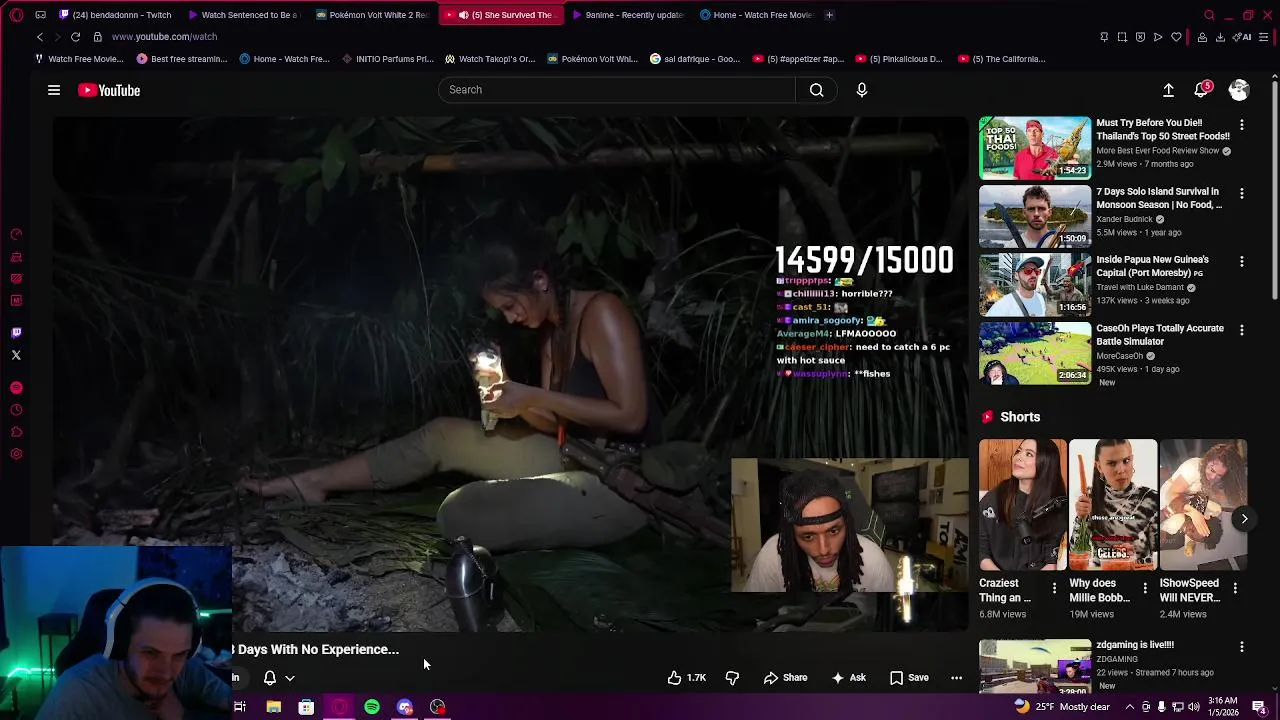Open options for CaseOh video

[x=1242, y=329]
